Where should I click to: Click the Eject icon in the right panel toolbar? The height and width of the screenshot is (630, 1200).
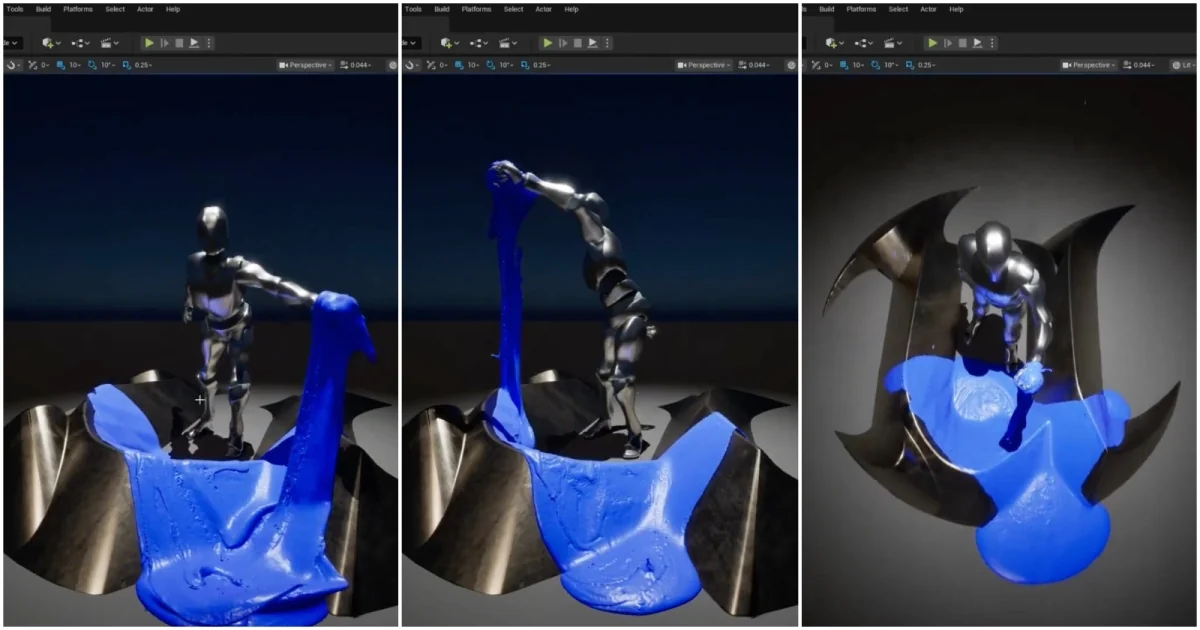coord(978,43)
